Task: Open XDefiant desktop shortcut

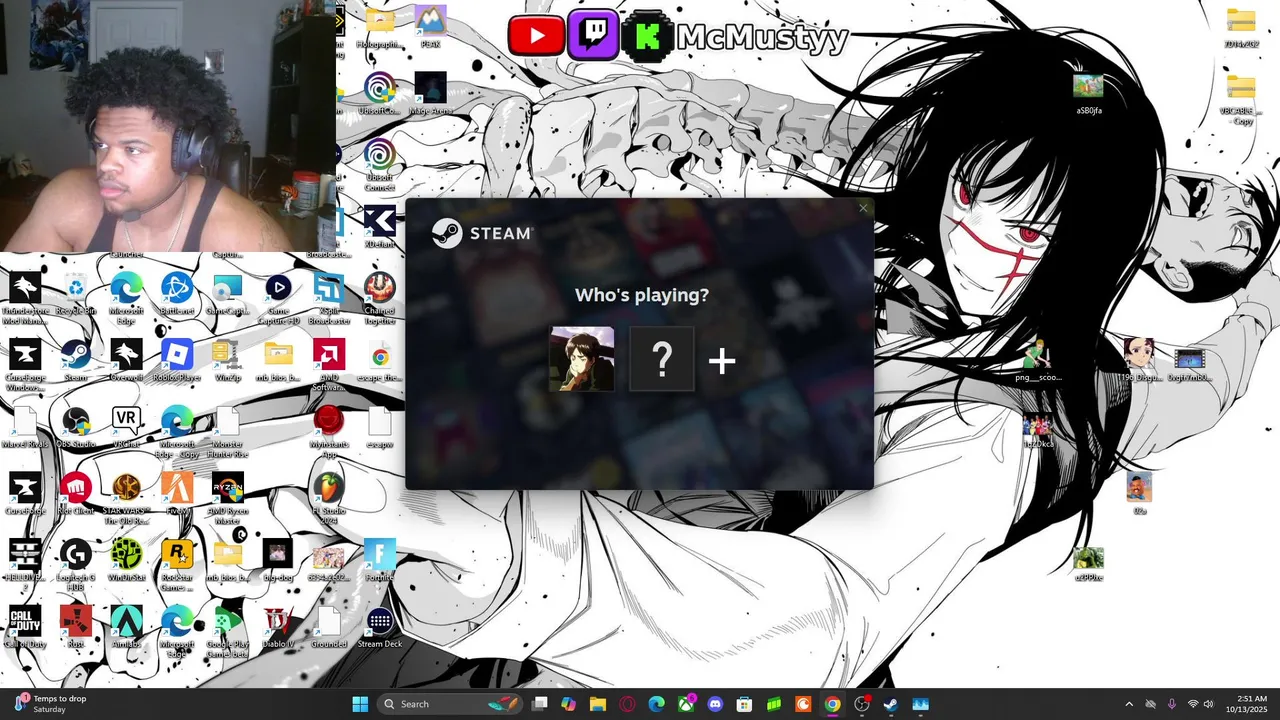Action: pos(380,227)
